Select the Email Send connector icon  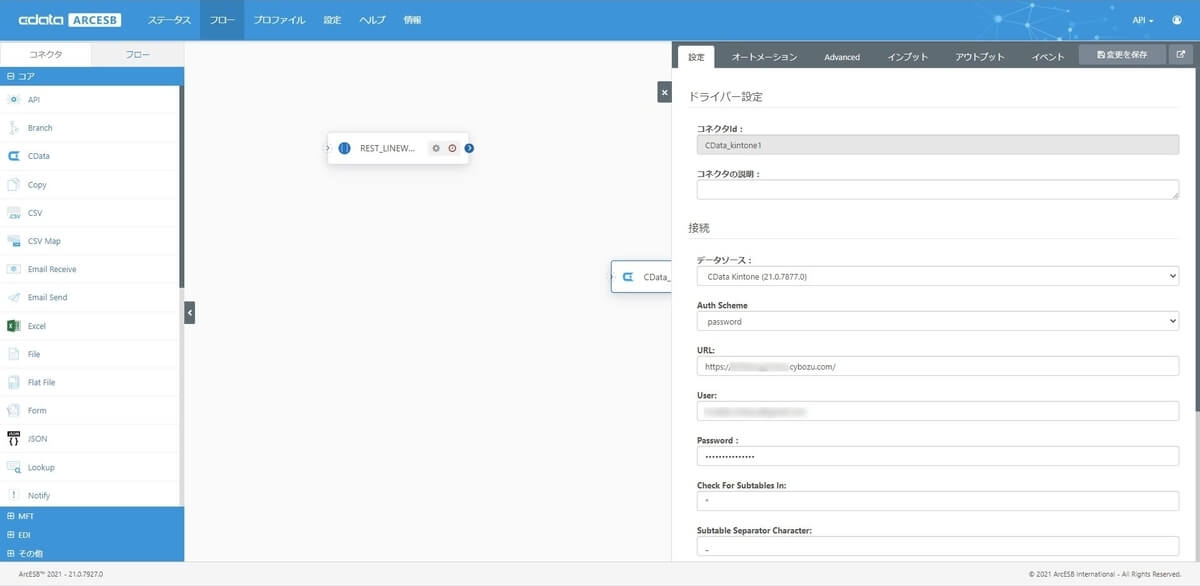(14, 297)
